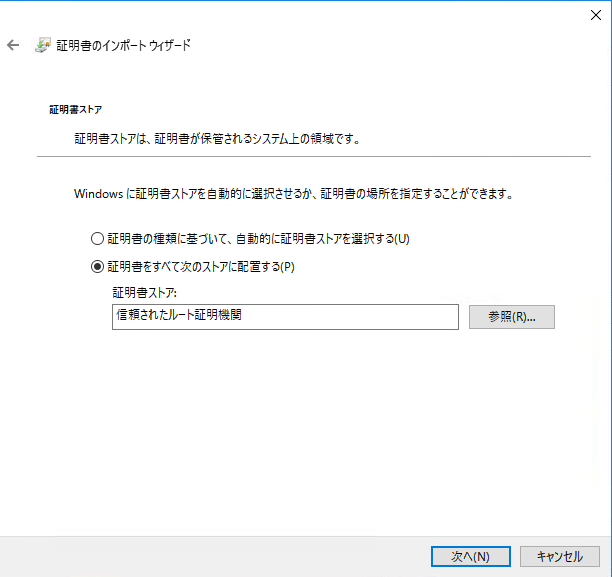This screenshot has width=612, height=577.
Task: Go back using the left arrow icon
Action: pos(13,45)
